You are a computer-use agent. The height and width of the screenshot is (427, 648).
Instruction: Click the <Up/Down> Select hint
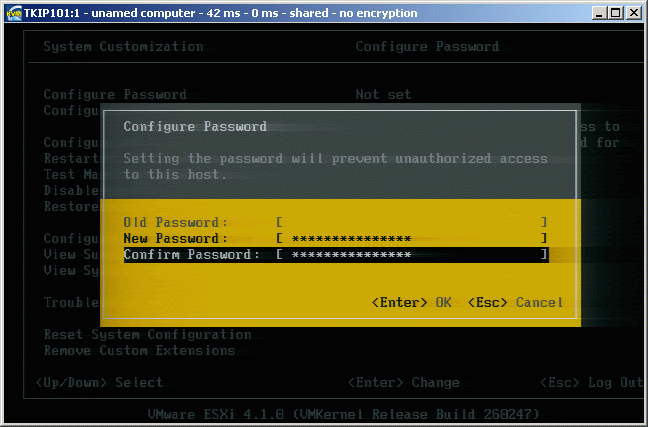tap(99, 382)
